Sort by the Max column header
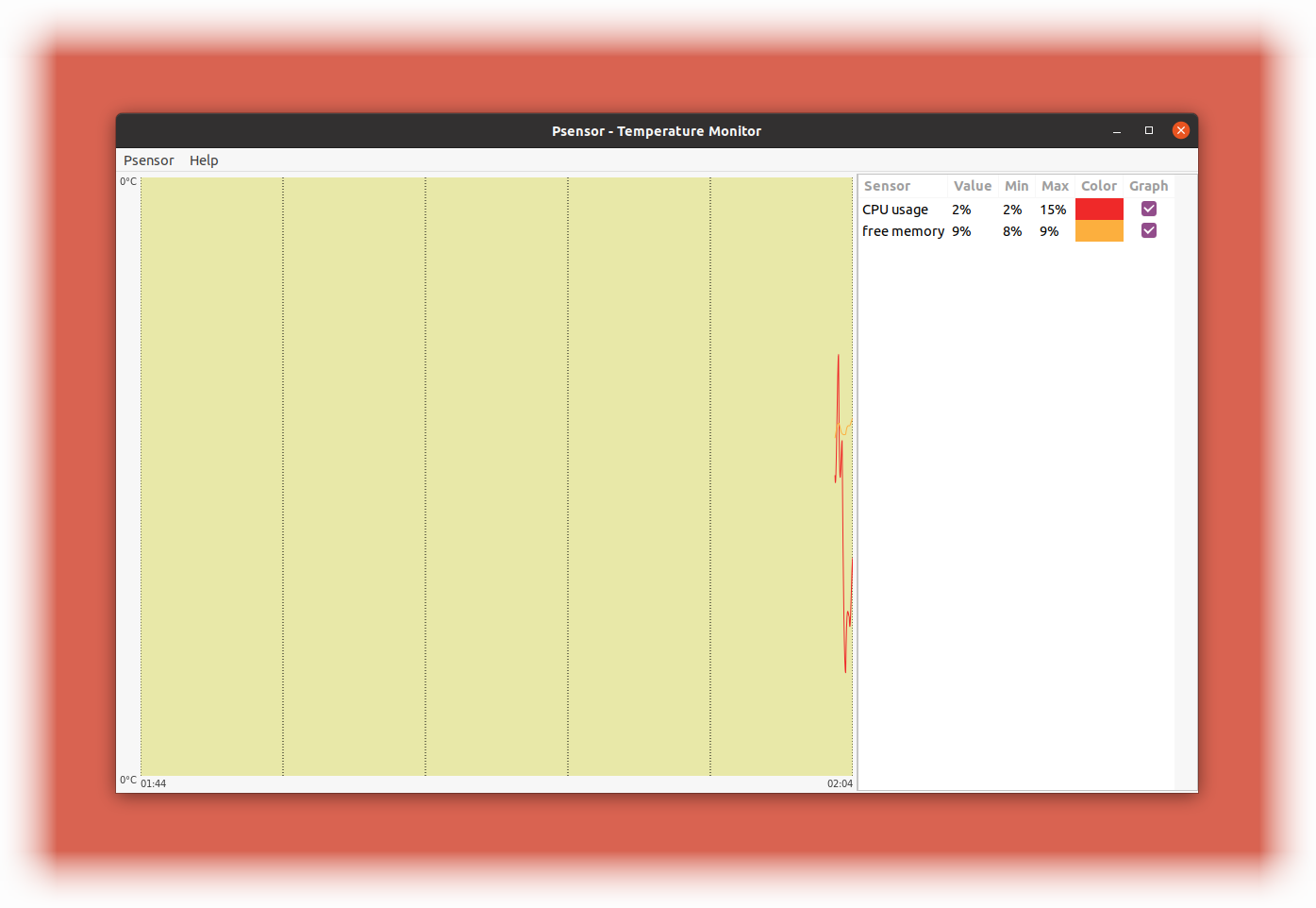The image size is (1316, 908). point(1055,186)
